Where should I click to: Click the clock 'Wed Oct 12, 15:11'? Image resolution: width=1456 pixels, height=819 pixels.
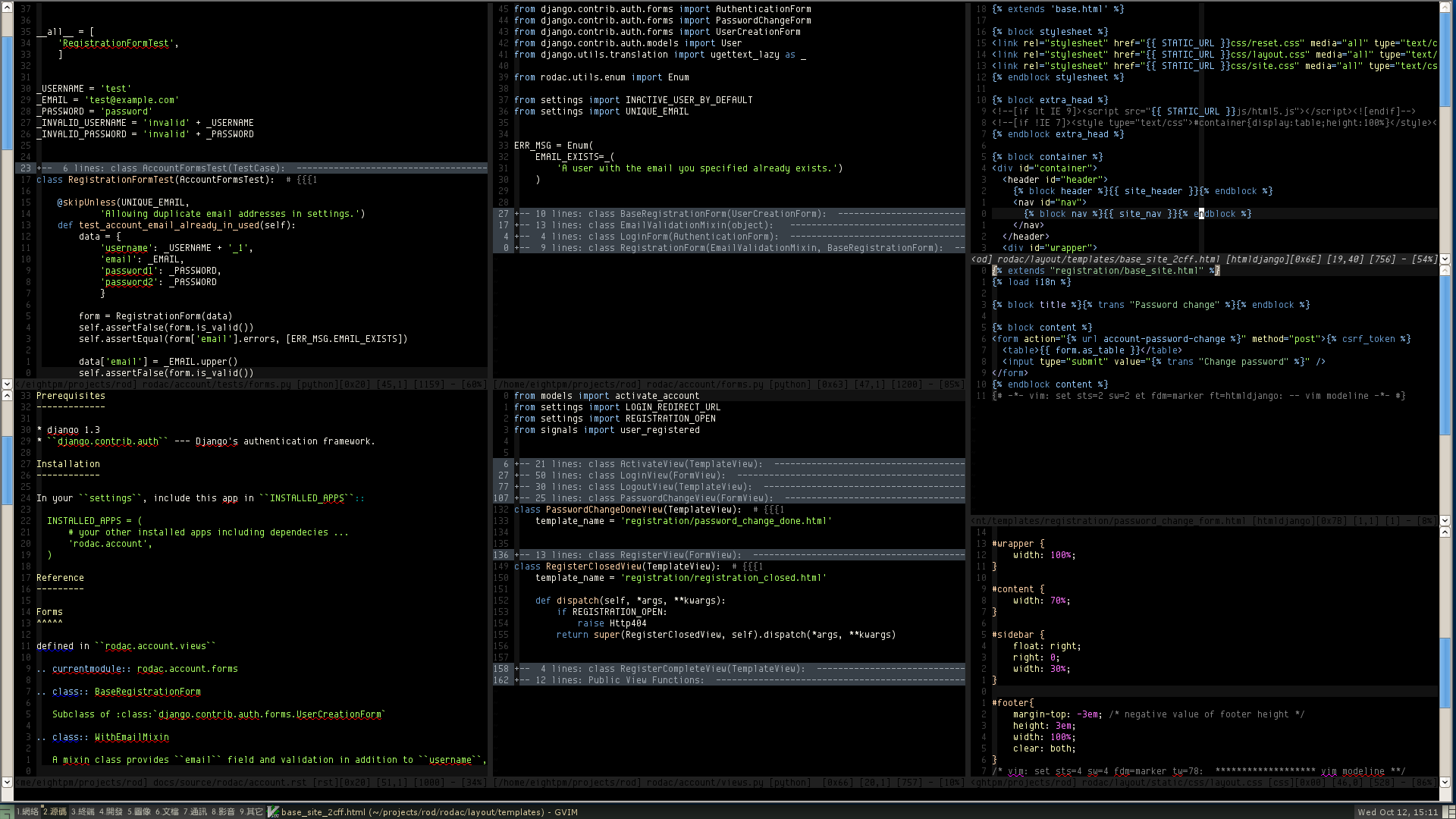pos(1398,811)
